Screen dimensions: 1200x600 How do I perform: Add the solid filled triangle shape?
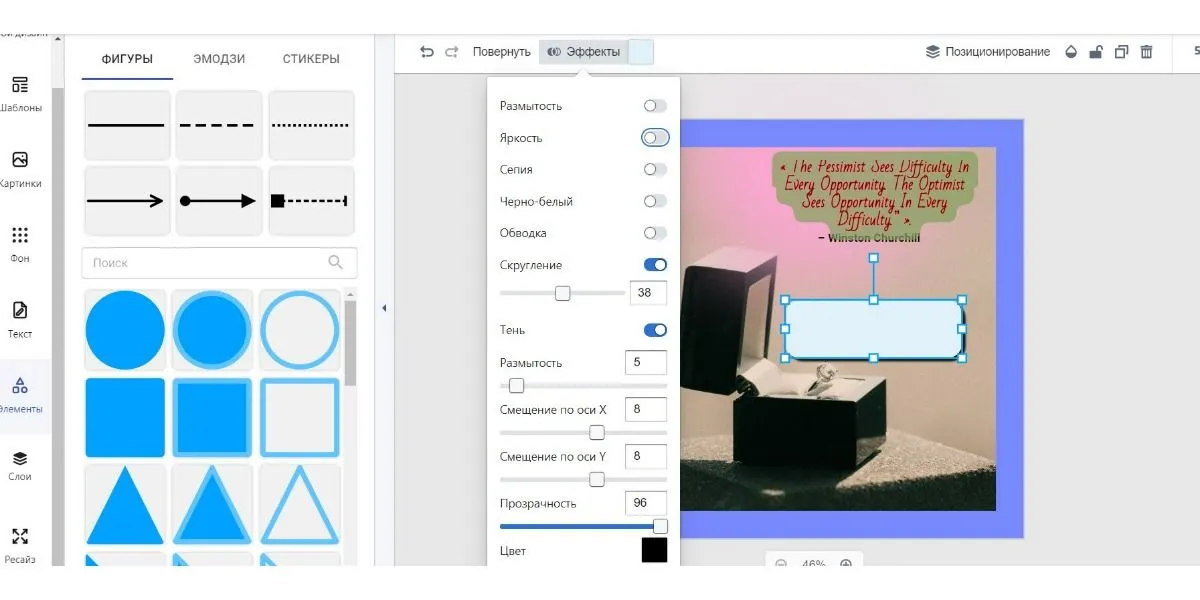coord(125,505)
